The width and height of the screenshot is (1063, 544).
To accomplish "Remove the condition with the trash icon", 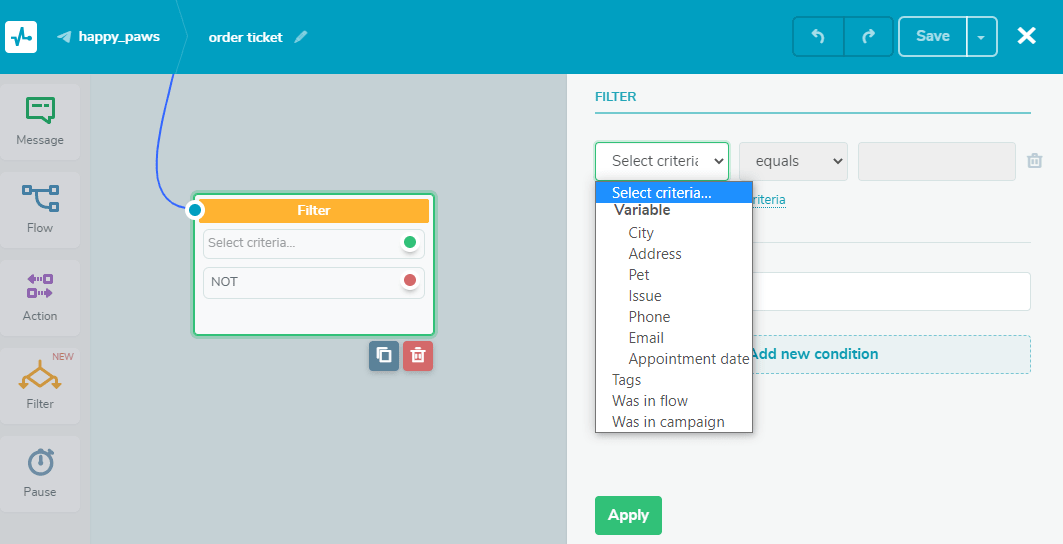I will (x=1035, y=161).
